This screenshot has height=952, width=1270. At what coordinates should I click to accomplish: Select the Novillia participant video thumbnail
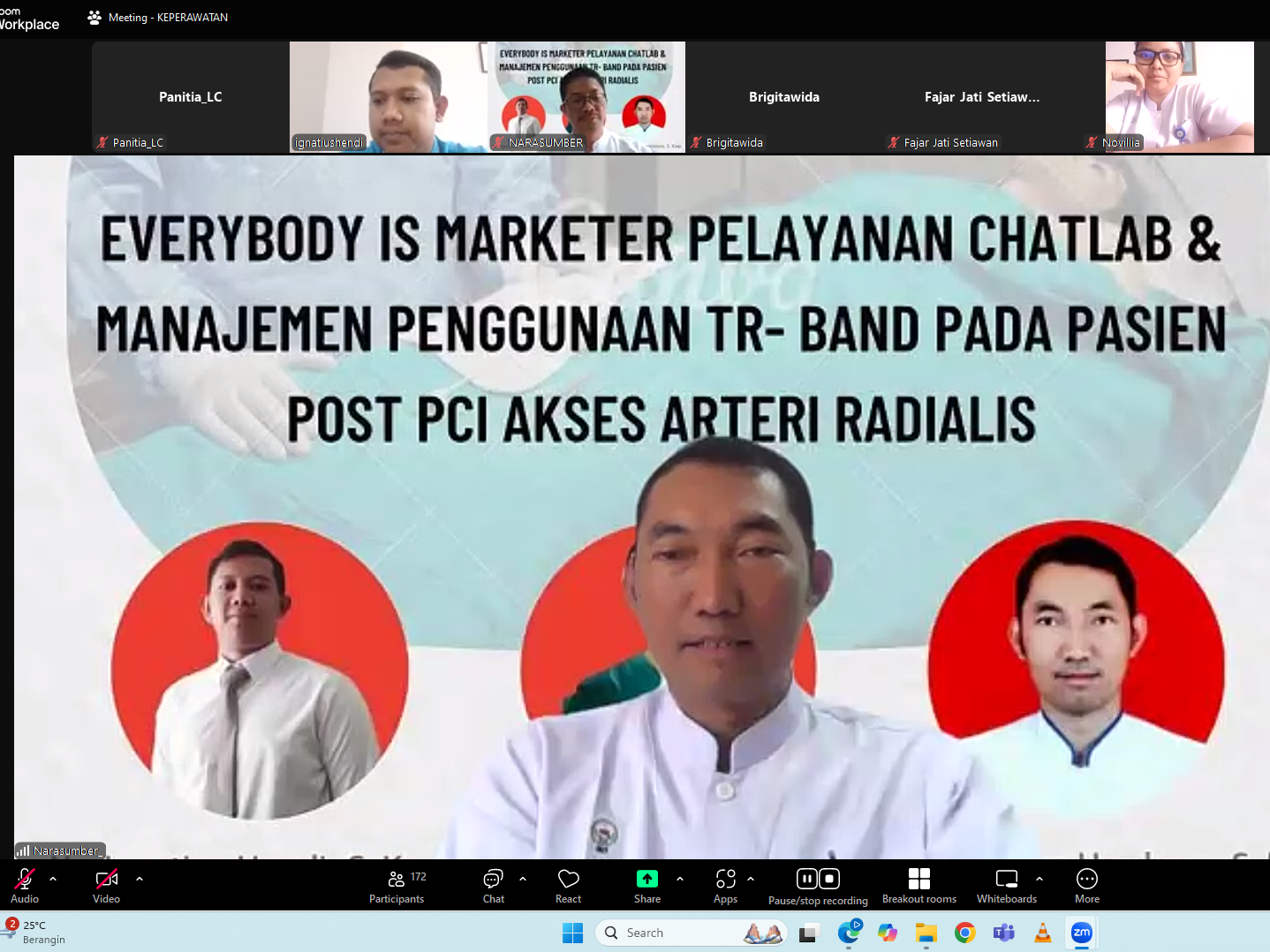tap(1178, 97)
